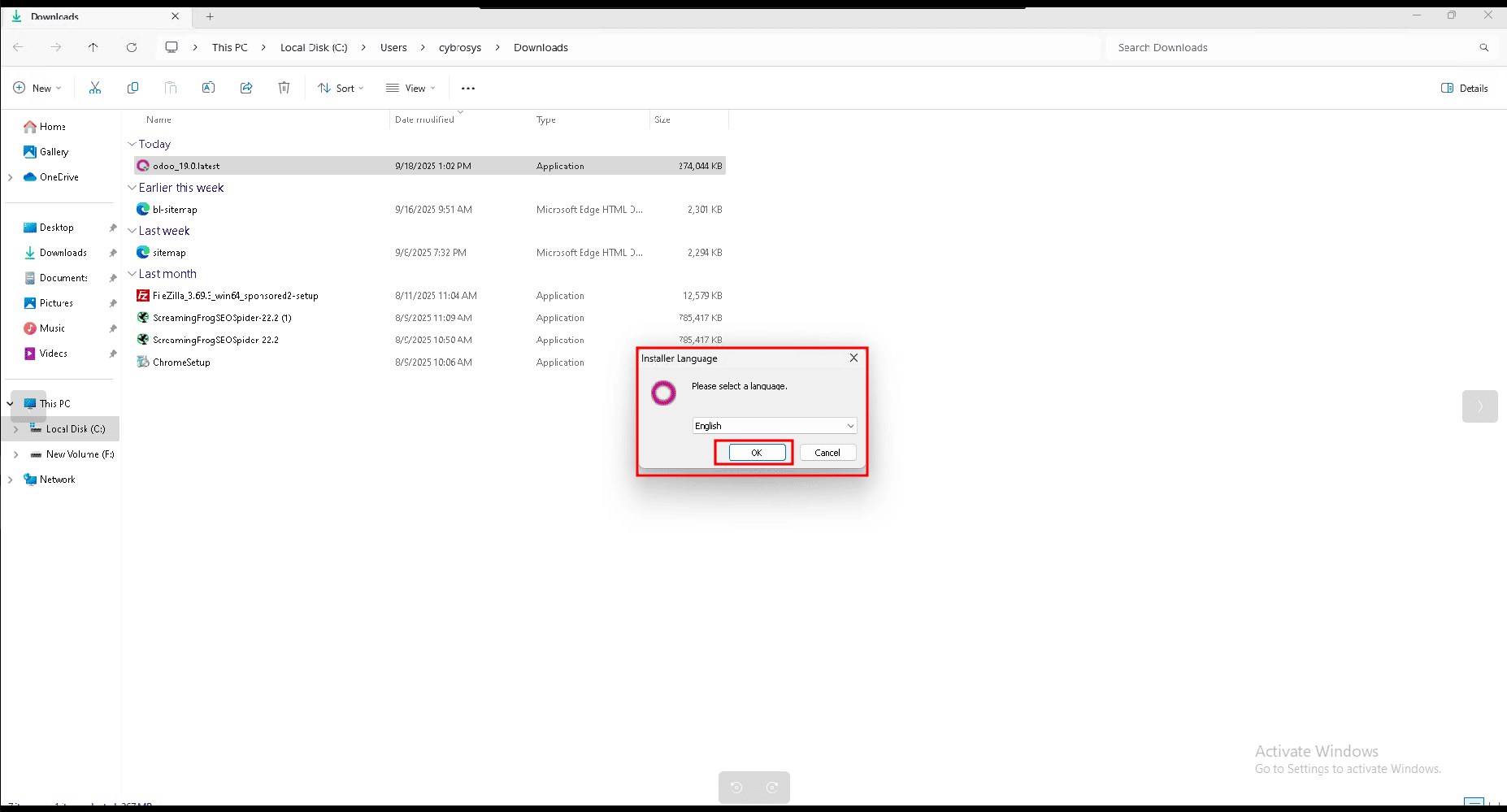Collapse the Today file group
Image resolution: width=1507 pixels, height=812 pixels.
132,144
